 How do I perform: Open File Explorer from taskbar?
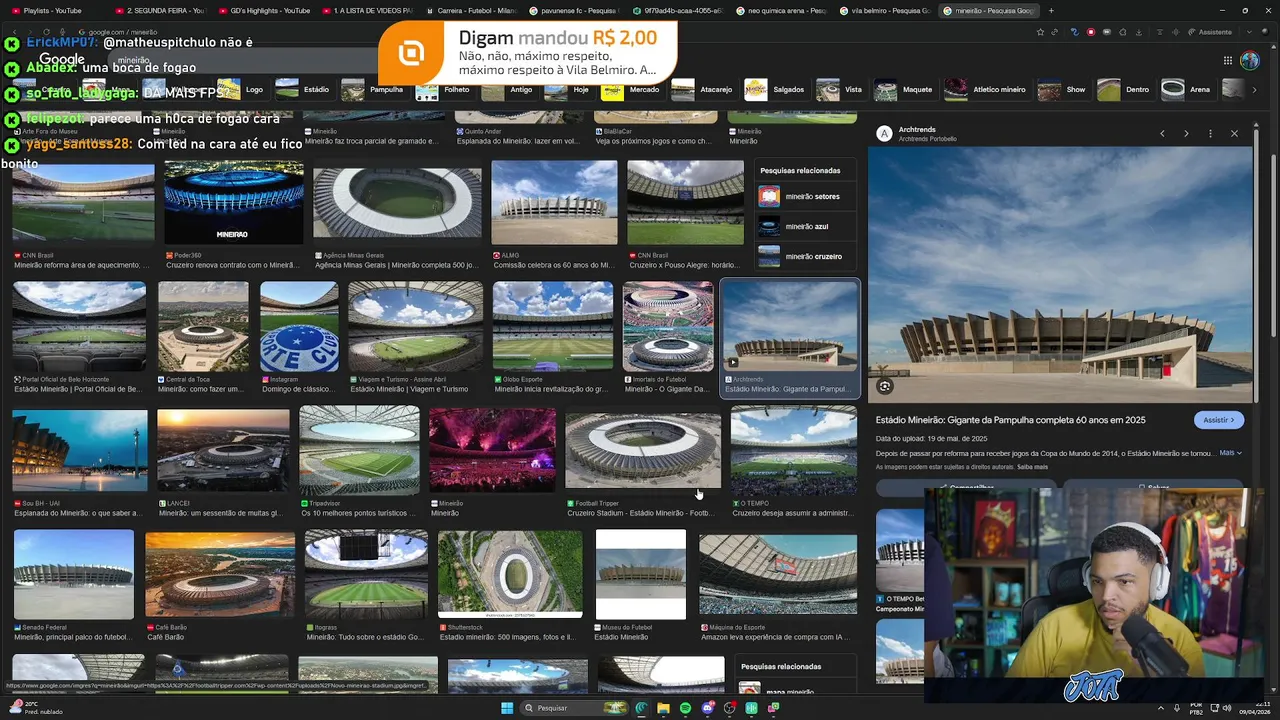click(x=663, y=708)
